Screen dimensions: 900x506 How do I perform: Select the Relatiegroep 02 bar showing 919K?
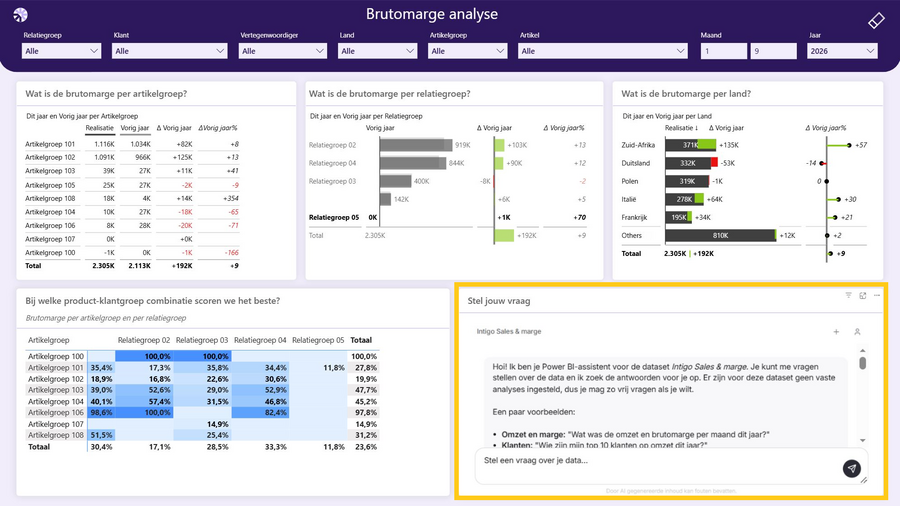(x=416, y=145)
